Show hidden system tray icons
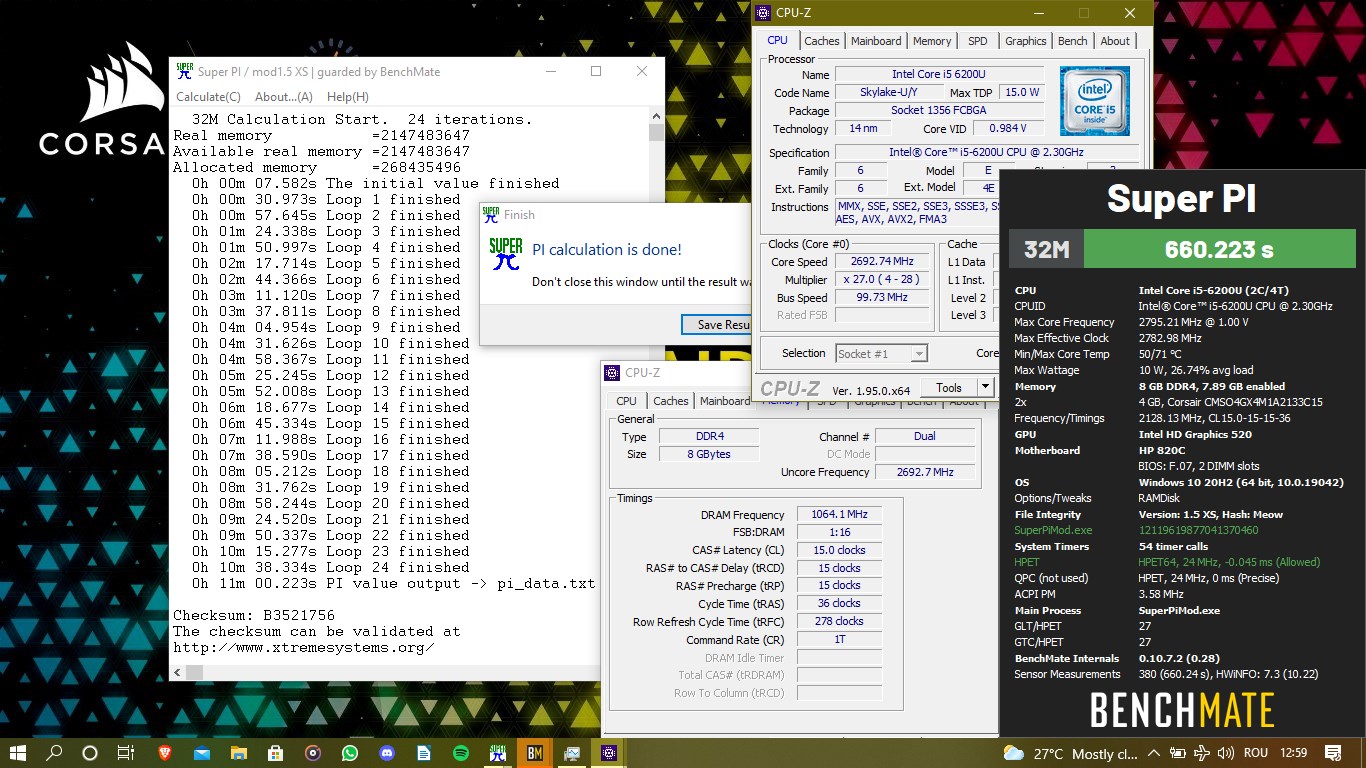 coord(1156,754)
